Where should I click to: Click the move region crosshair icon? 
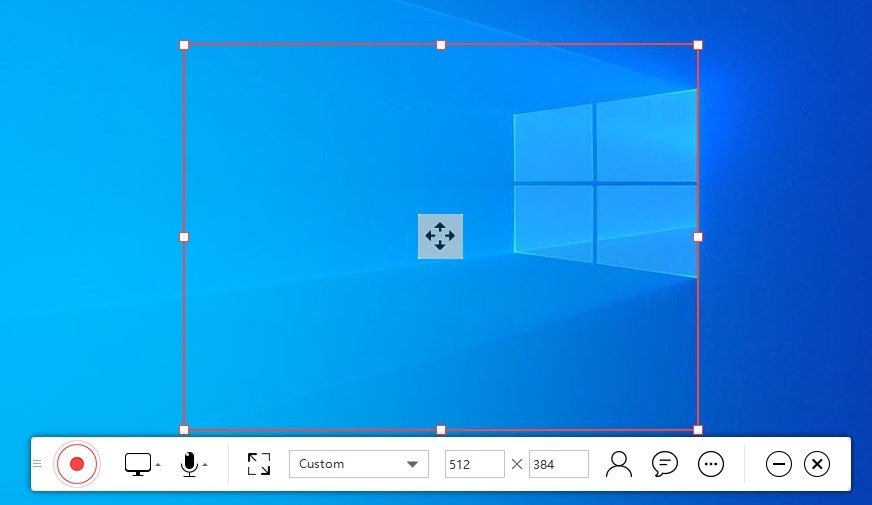click(x=440, y=236)
